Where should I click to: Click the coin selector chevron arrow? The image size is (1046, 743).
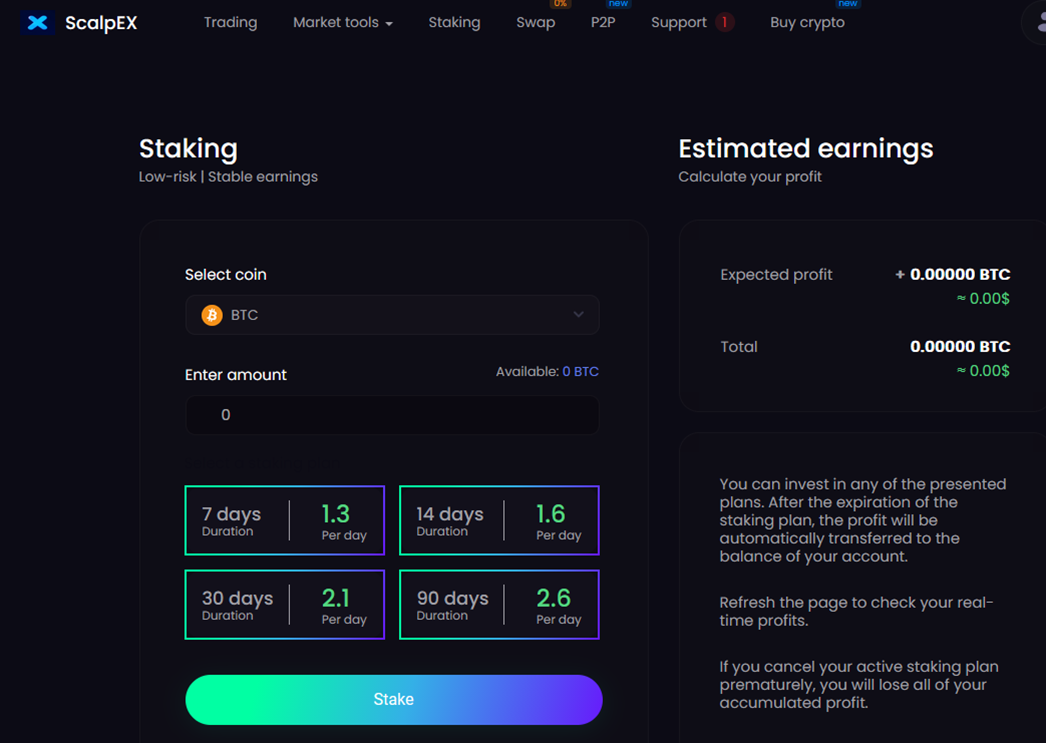[578, 315]
